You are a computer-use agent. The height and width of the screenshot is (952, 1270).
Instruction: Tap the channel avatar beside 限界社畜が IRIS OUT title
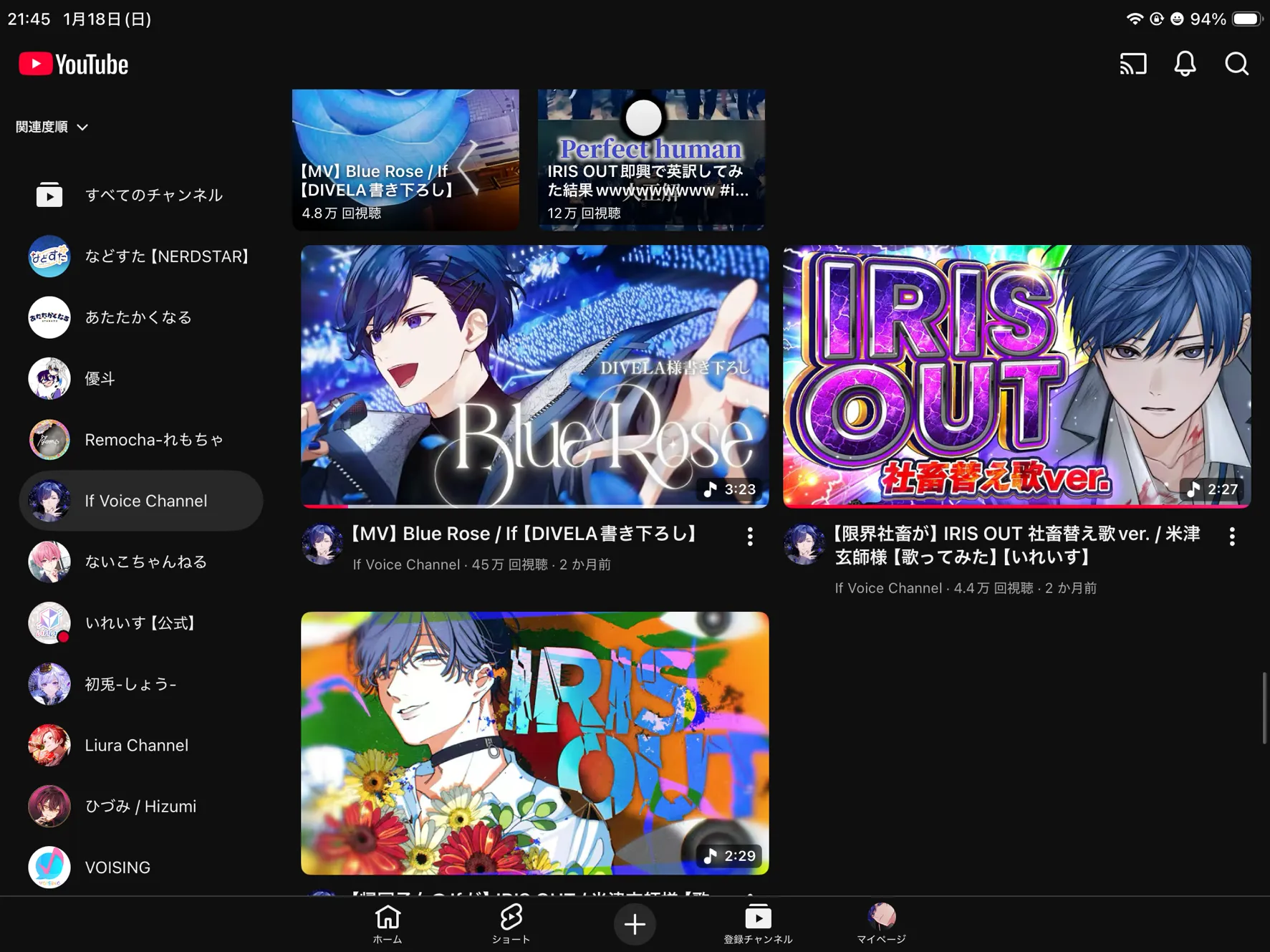click(x=804, y=544)
